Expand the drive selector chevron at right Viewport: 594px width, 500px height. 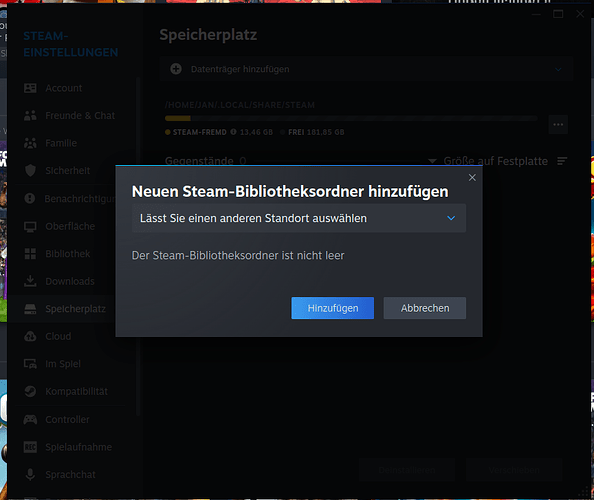click(x=558, y=69)
